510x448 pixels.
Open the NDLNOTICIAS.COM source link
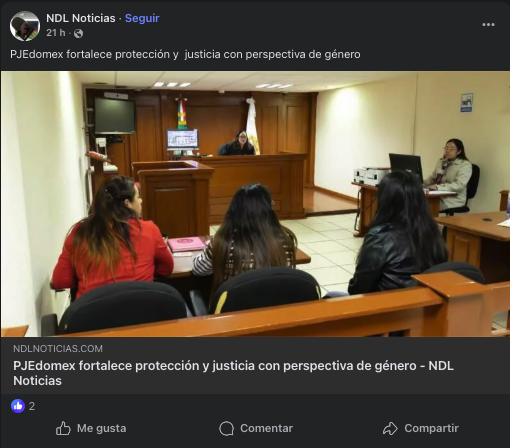point(58,349)
